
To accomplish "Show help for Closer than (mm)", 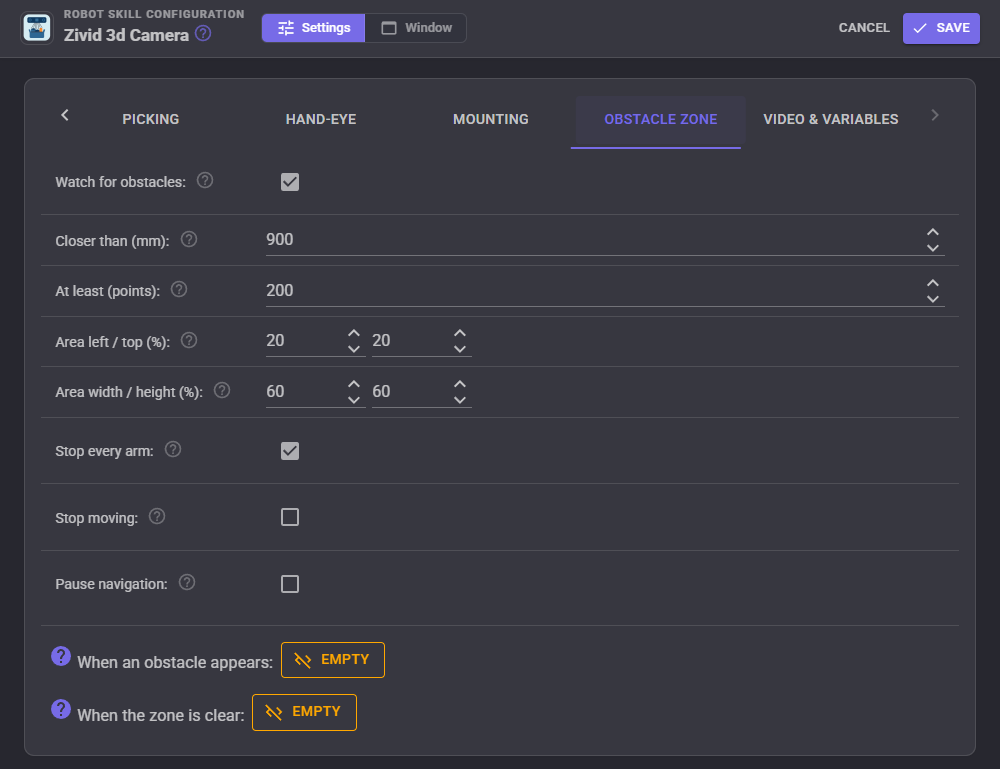I will [x=189, y=239].
